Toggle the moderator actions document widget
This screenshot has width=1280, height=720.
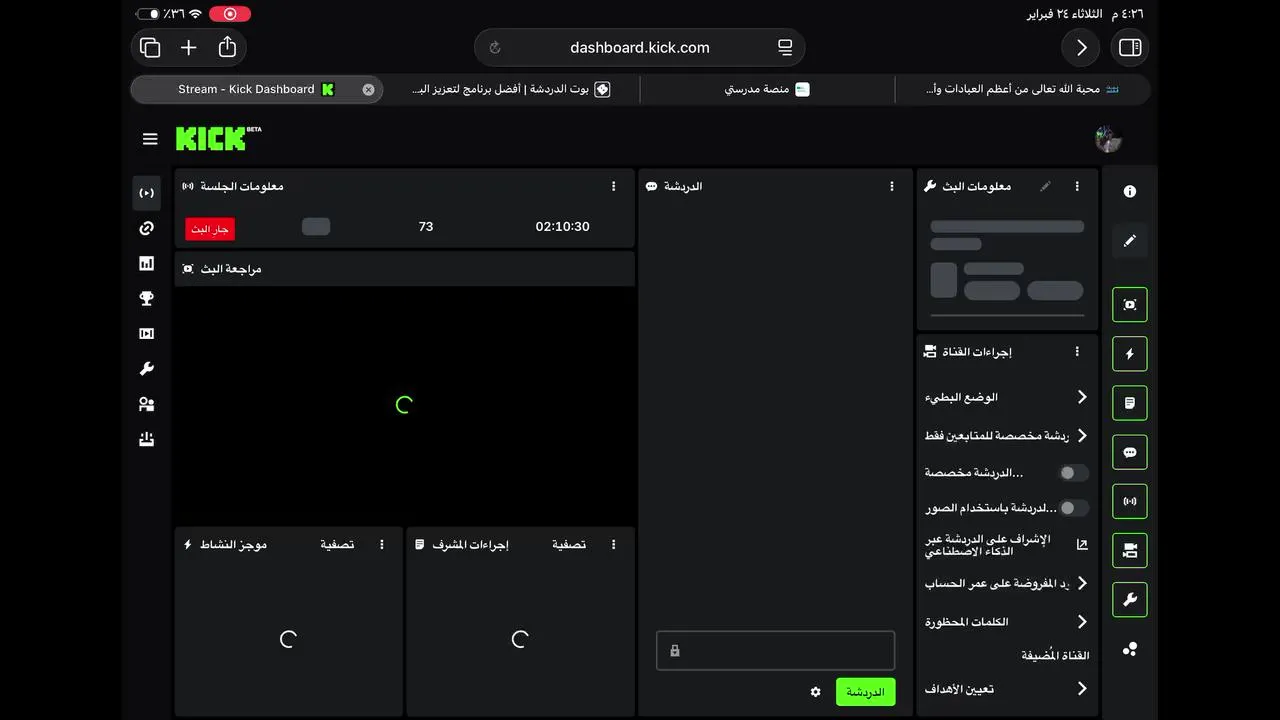click(1130, 403)
